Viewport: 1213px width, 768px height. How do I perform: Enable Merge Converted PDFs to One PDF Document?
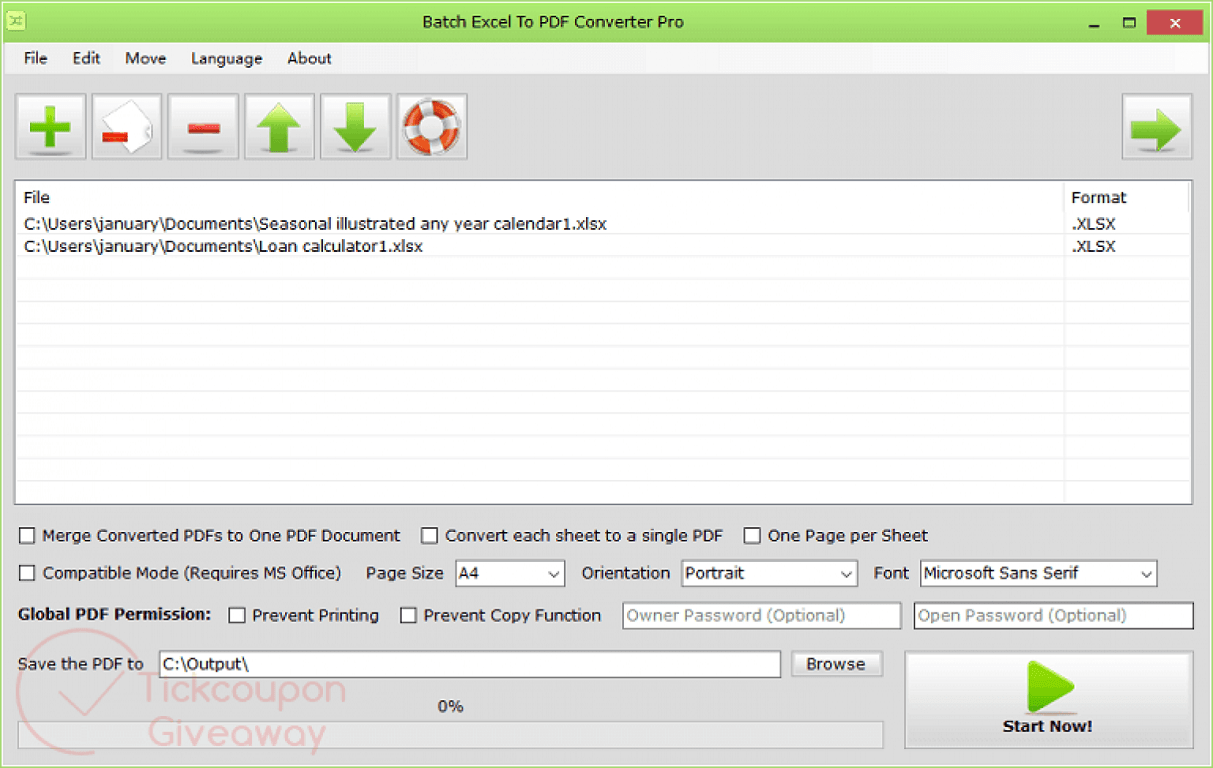(27, 535)
